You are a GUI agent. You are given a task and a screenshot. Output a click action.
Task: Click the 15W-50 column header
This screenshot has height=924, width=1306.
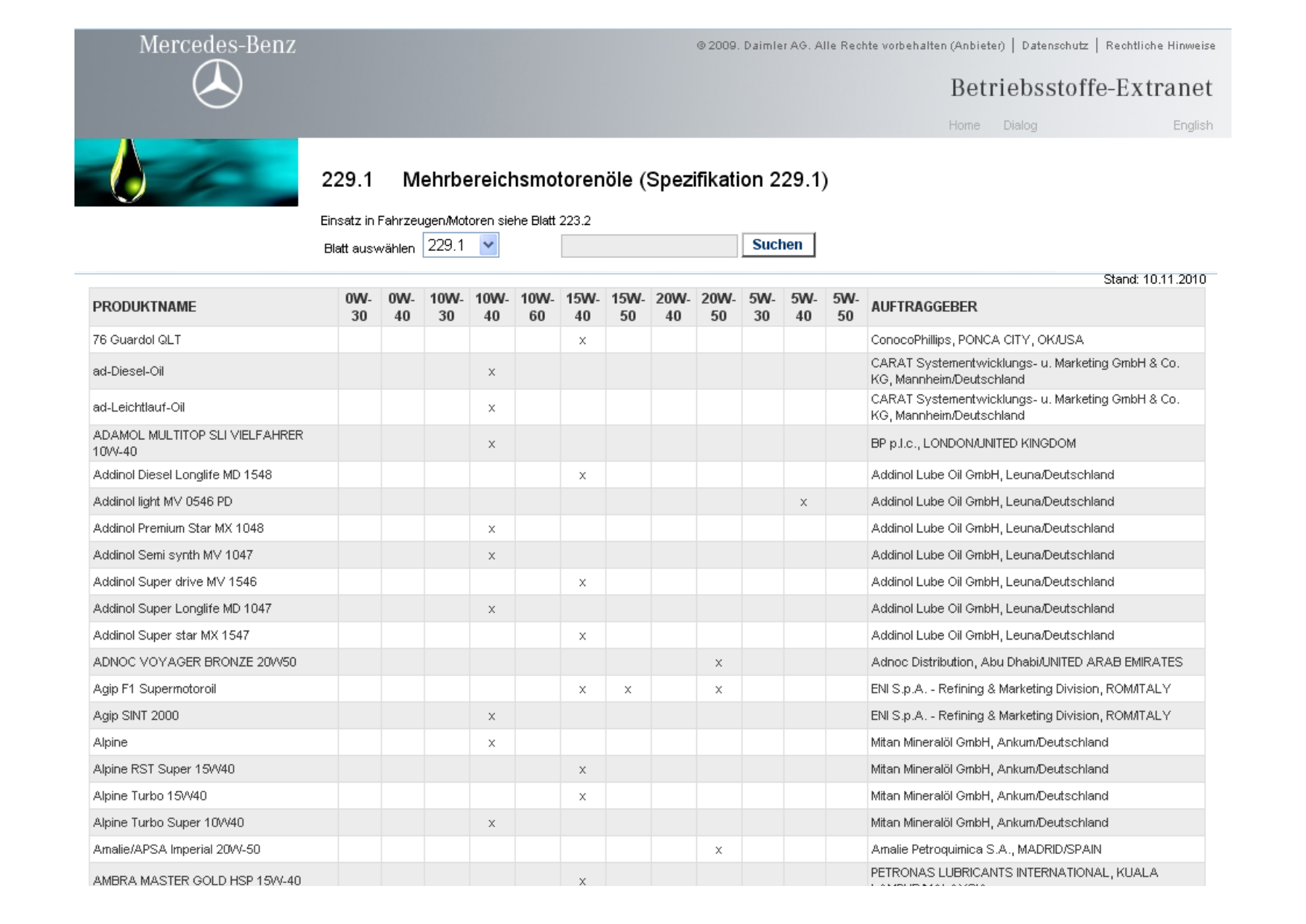click(x=628, y=307)
